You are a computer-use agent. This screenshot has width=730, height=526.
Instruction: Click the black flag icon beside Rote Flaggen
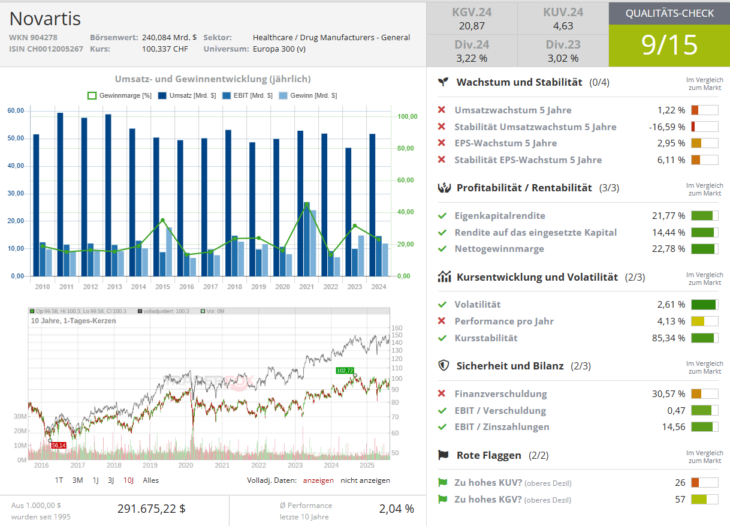[x=443, y=455]
